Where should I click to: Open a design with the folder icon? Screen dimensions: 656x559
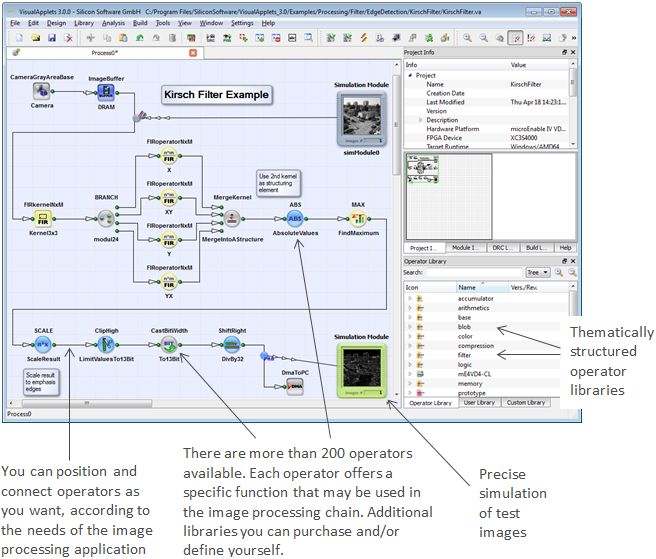click(x=36, y=38)
